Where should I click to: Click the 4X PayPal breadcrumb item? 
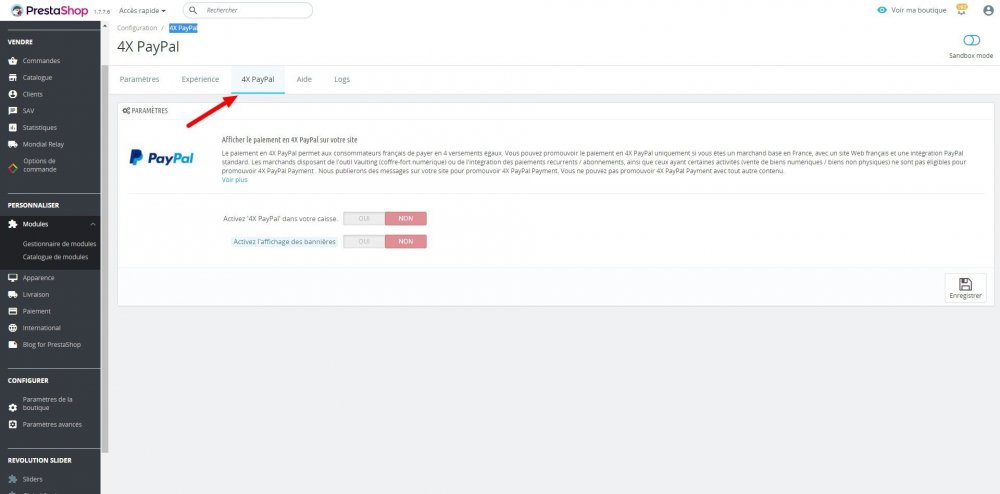(x=183, y=28)
